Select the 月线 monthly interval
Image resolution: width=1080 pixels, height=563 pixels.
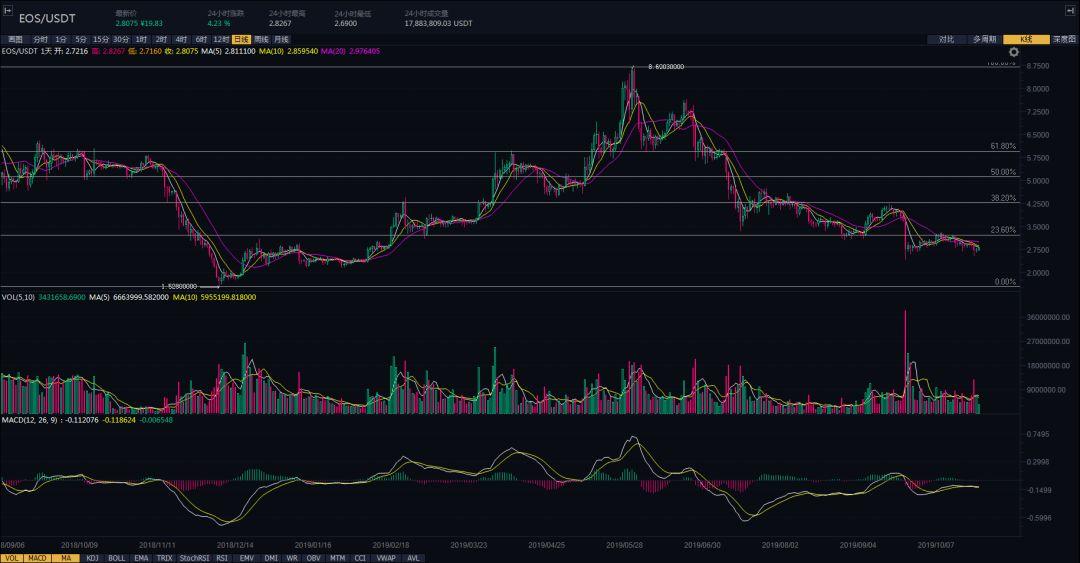point(281,39)
